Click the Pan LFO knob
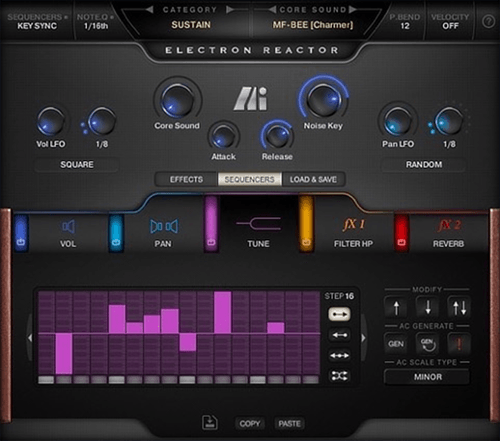The width and height of the screenshot is (500, 441). [x=398, y=121]
